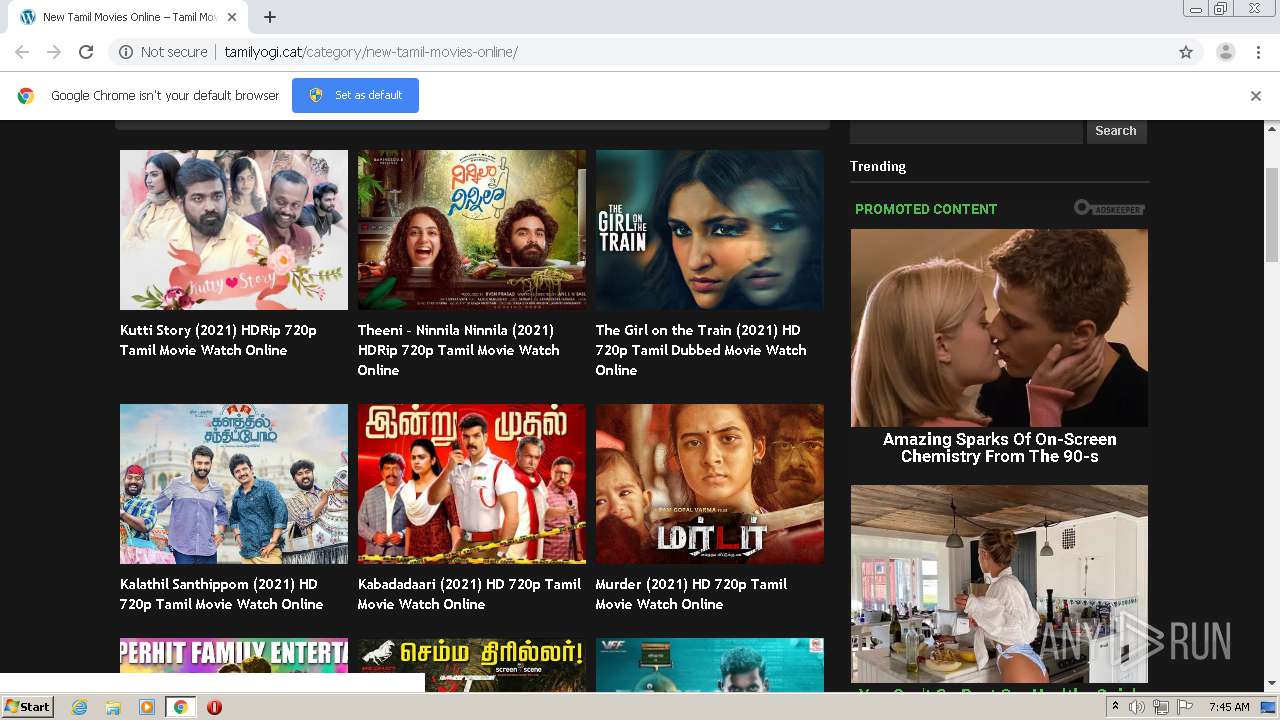Viewport: 1280px width, 720px height.
Task: Click the 7:45 AM clock
Action: (x=1229, y=706)
